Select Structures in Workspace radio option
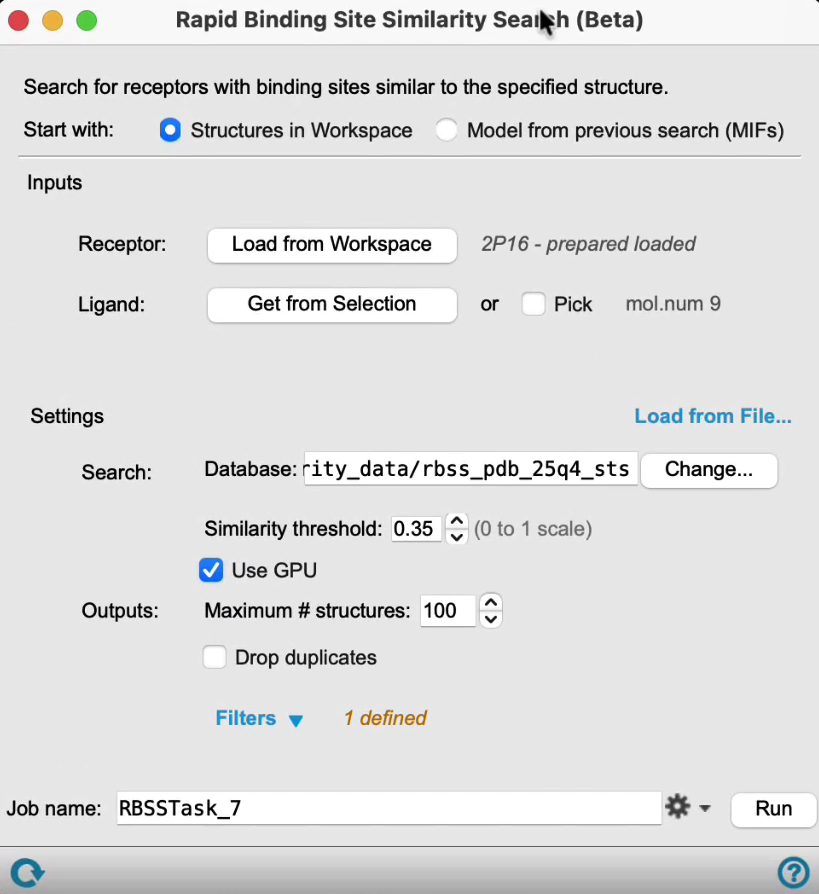This screenshot has width=819, height=894. (x=170, y=130)
